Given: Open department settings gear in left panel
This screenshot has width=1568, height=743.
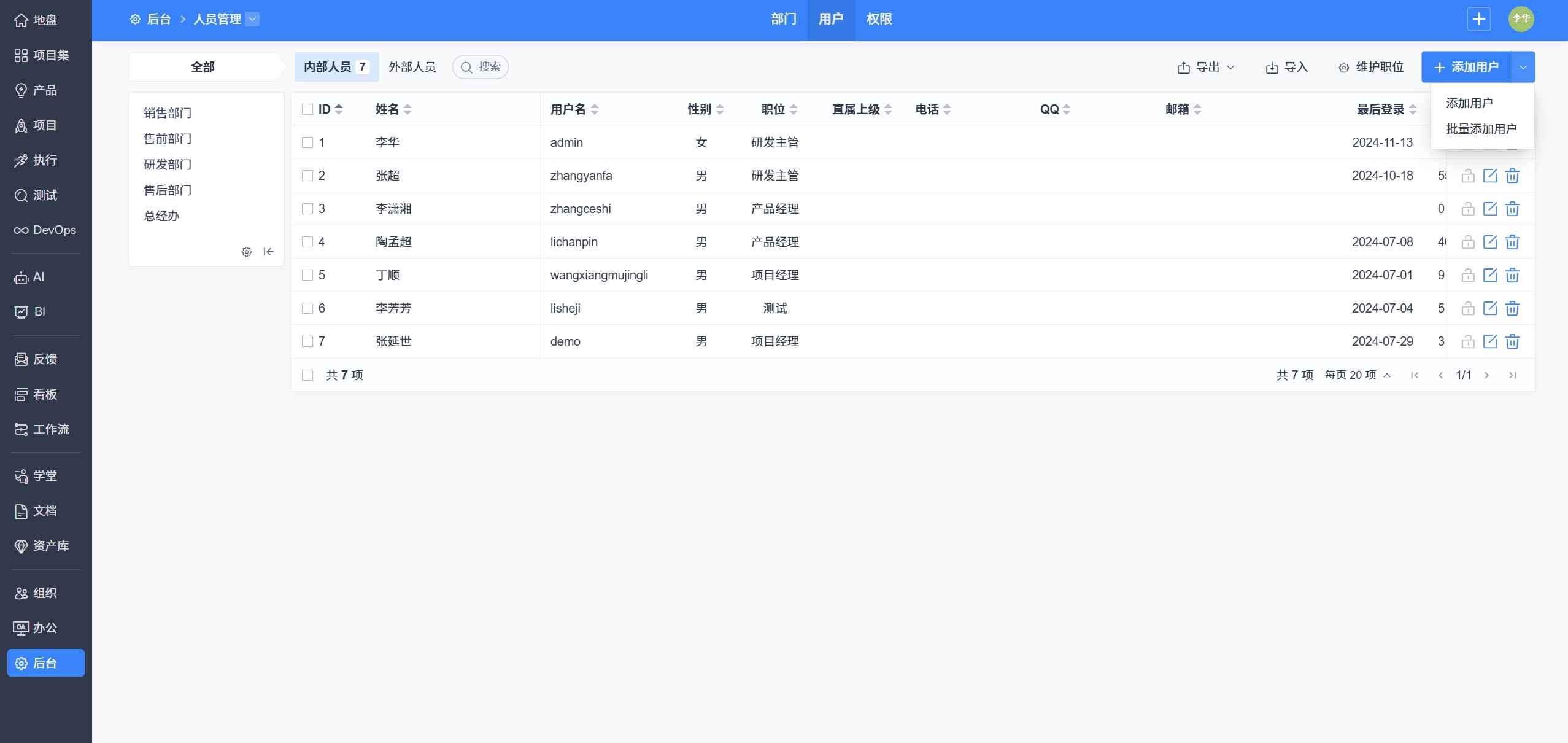Looking at the screenshot, I should pyautogui.click(x=247, y=252).
